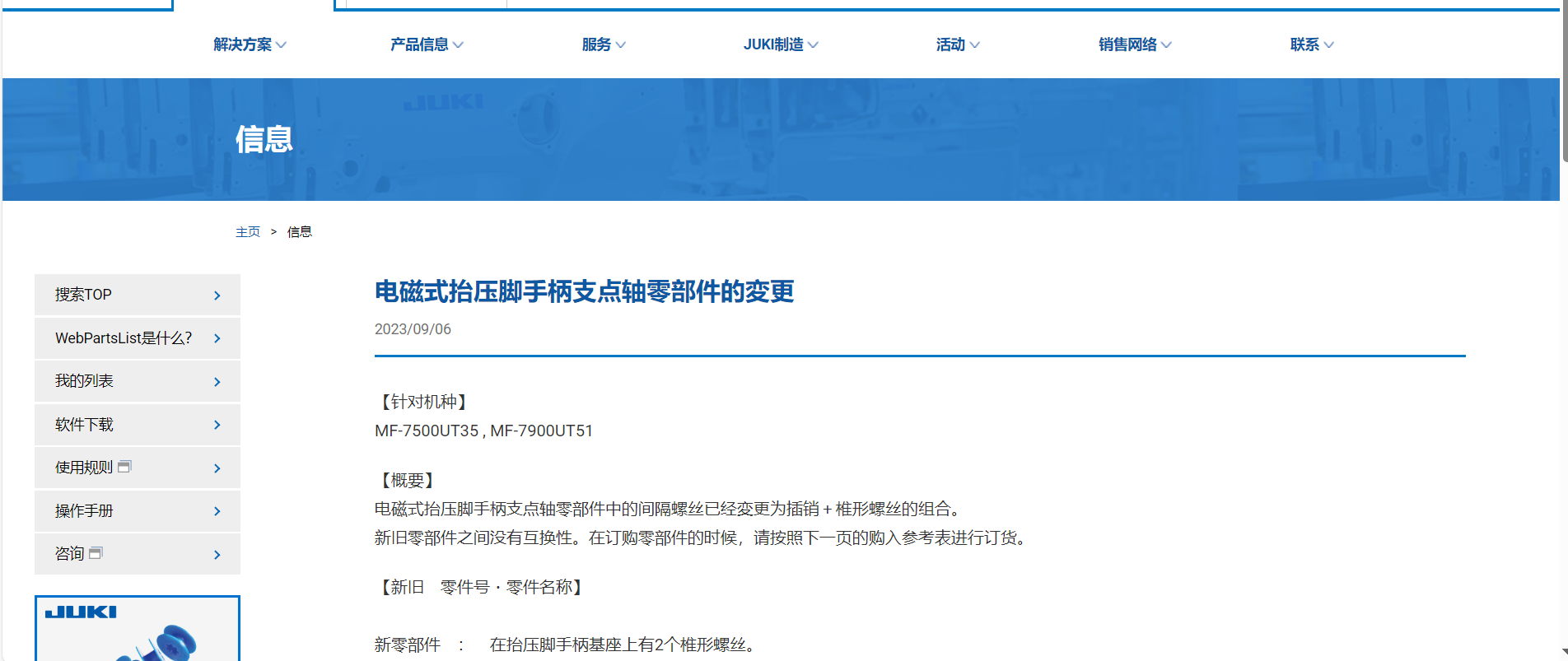Click the chevron icon on 搜索TOP row

pos(217,296)
